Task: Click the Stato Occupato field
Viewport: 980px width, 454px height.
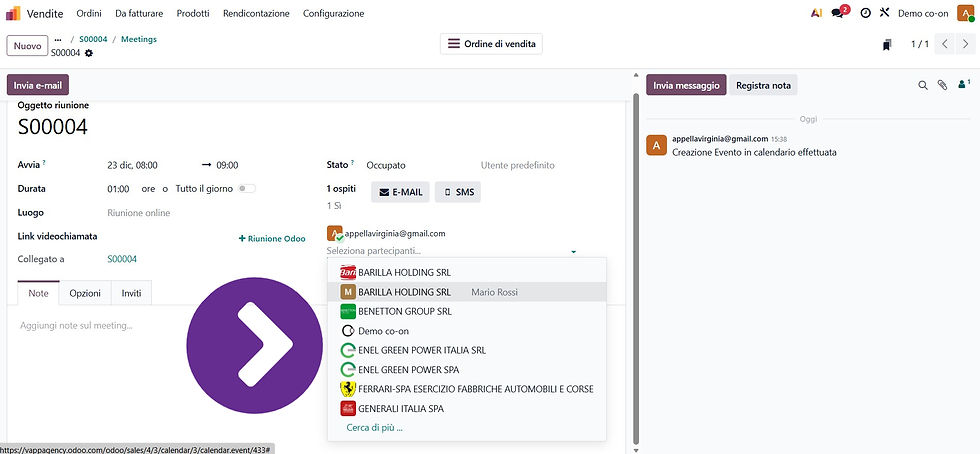Action: coord(386,166)
